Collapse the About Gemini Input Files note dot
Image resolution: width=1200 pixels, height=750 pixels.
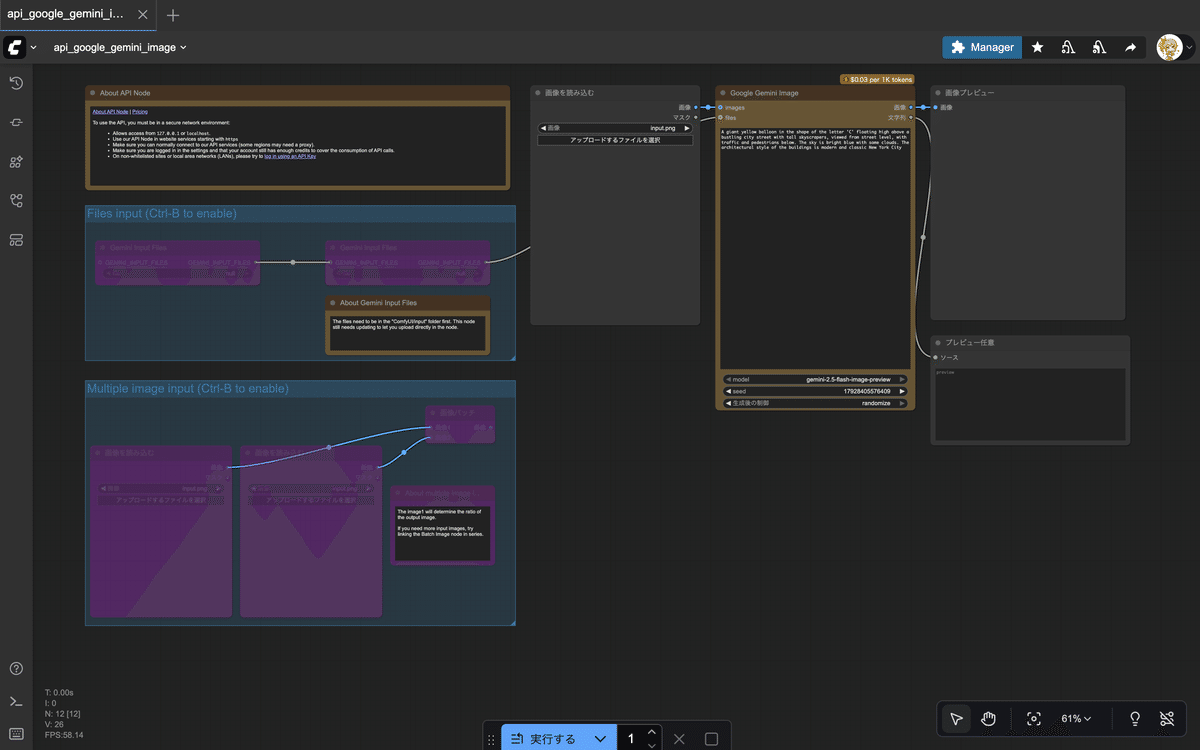pos(332,302)
